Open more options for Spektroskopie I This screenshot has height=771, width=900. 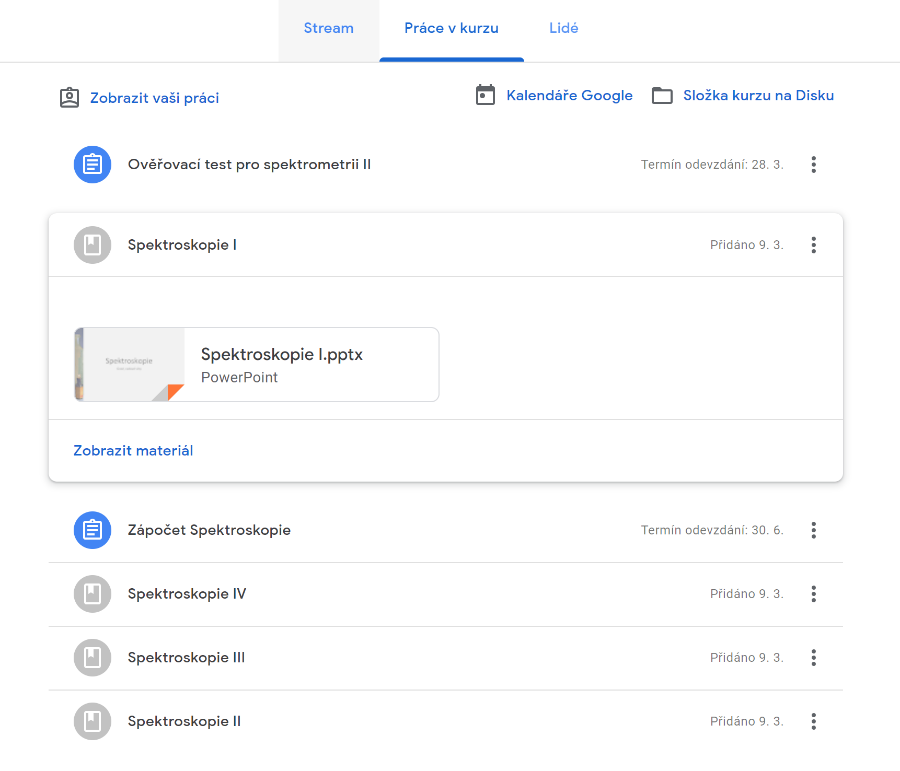pos(814,245)
